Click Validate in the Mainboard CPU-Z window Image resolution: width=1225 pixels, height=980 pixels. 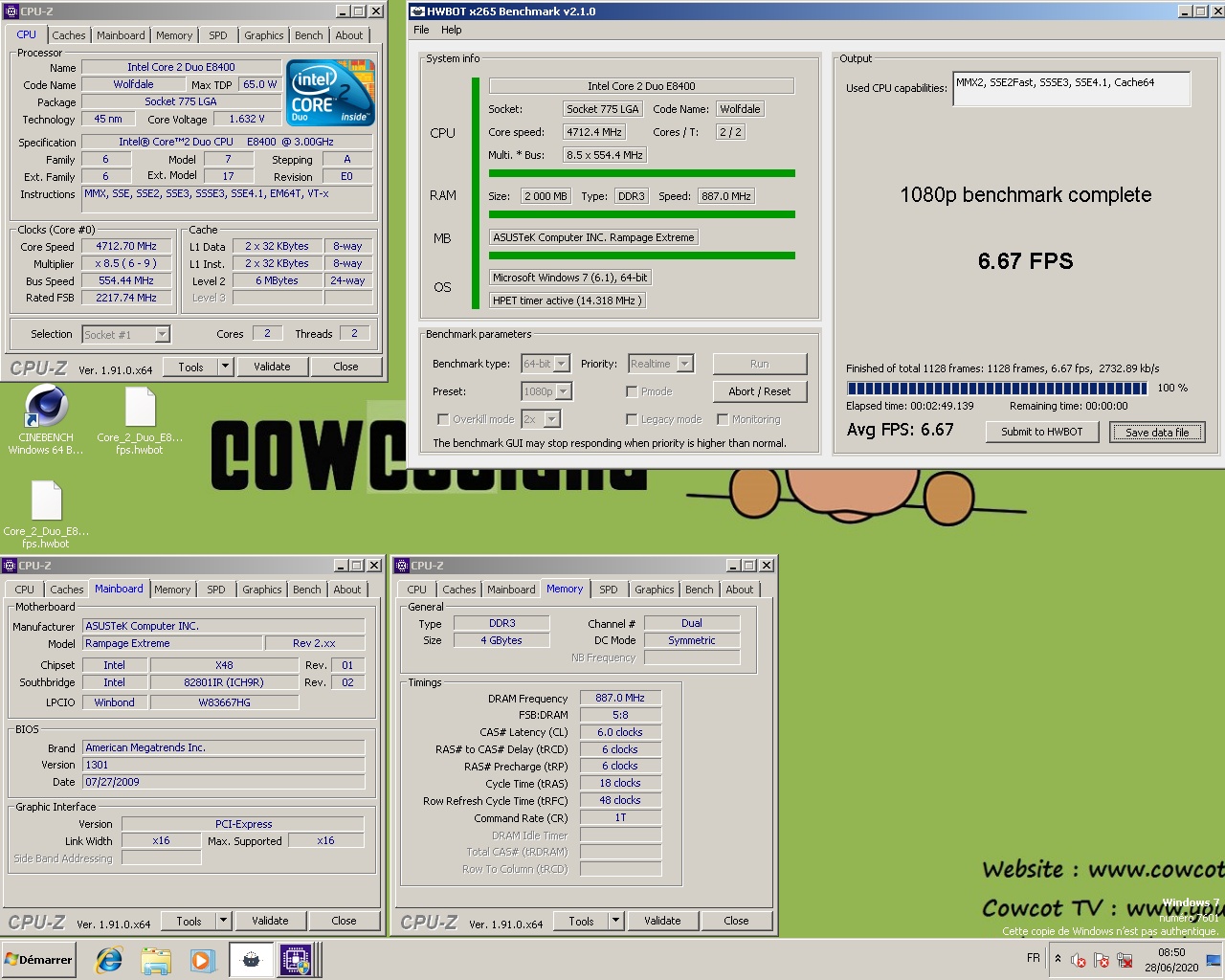[270, 921]
